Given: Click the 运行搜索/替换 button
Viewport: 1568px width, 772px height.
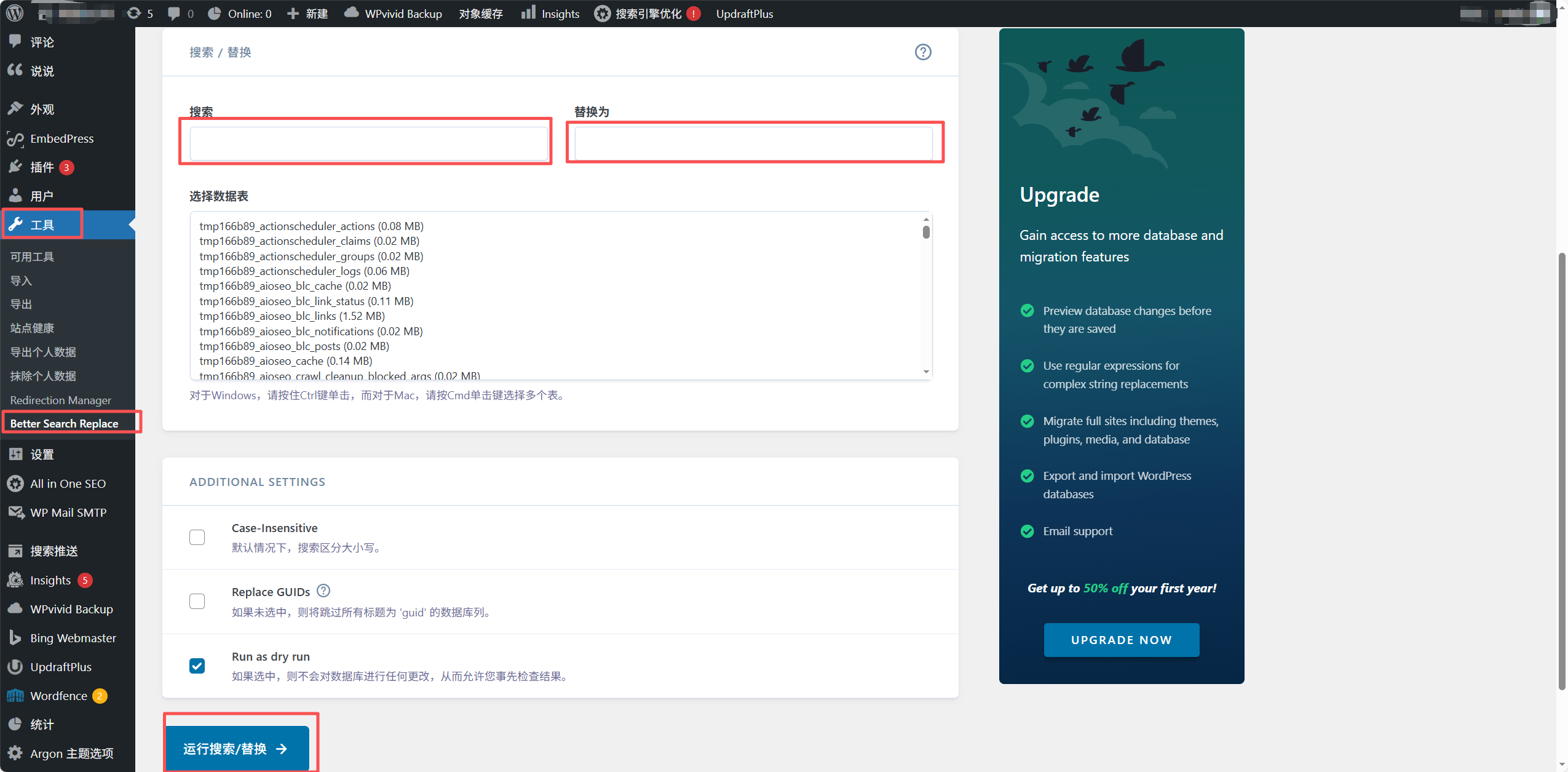Looking at the screenshot, I should coord(236,749).
